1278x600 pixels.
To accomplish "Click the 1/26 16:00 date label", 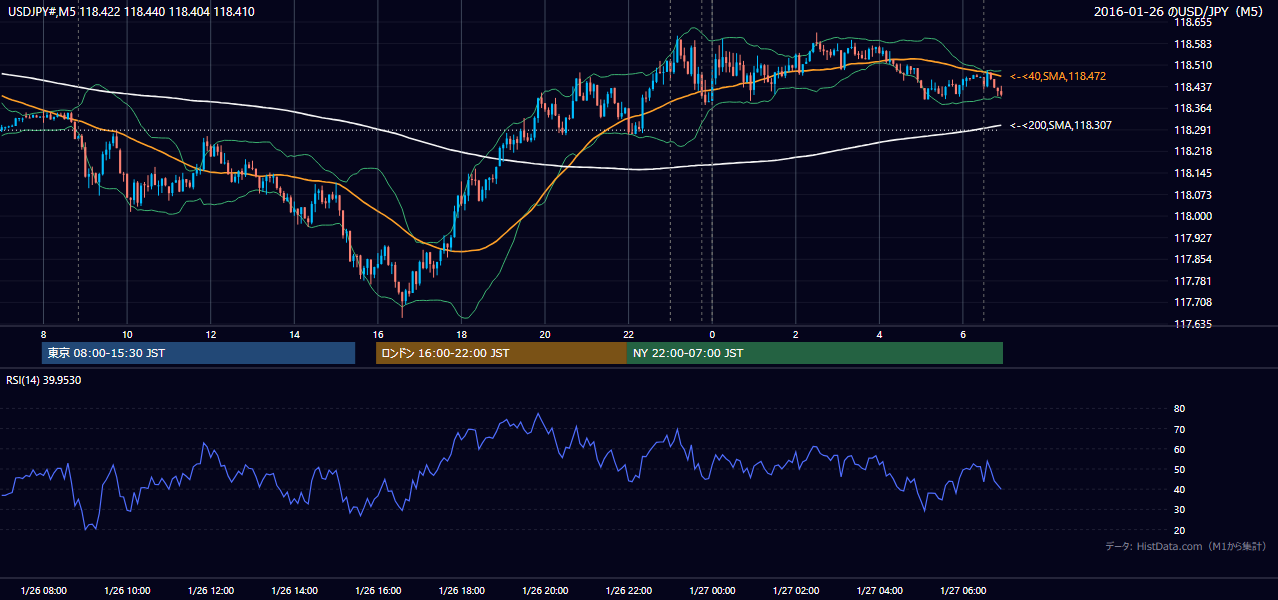I will 377,590.
